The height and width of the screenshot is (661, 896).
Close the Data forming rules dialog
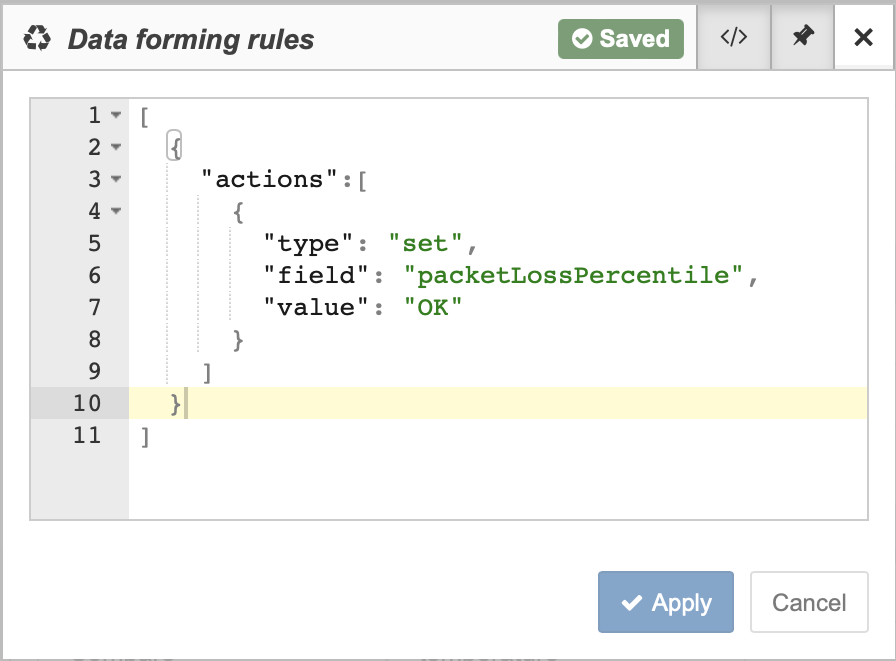point(863,38)
